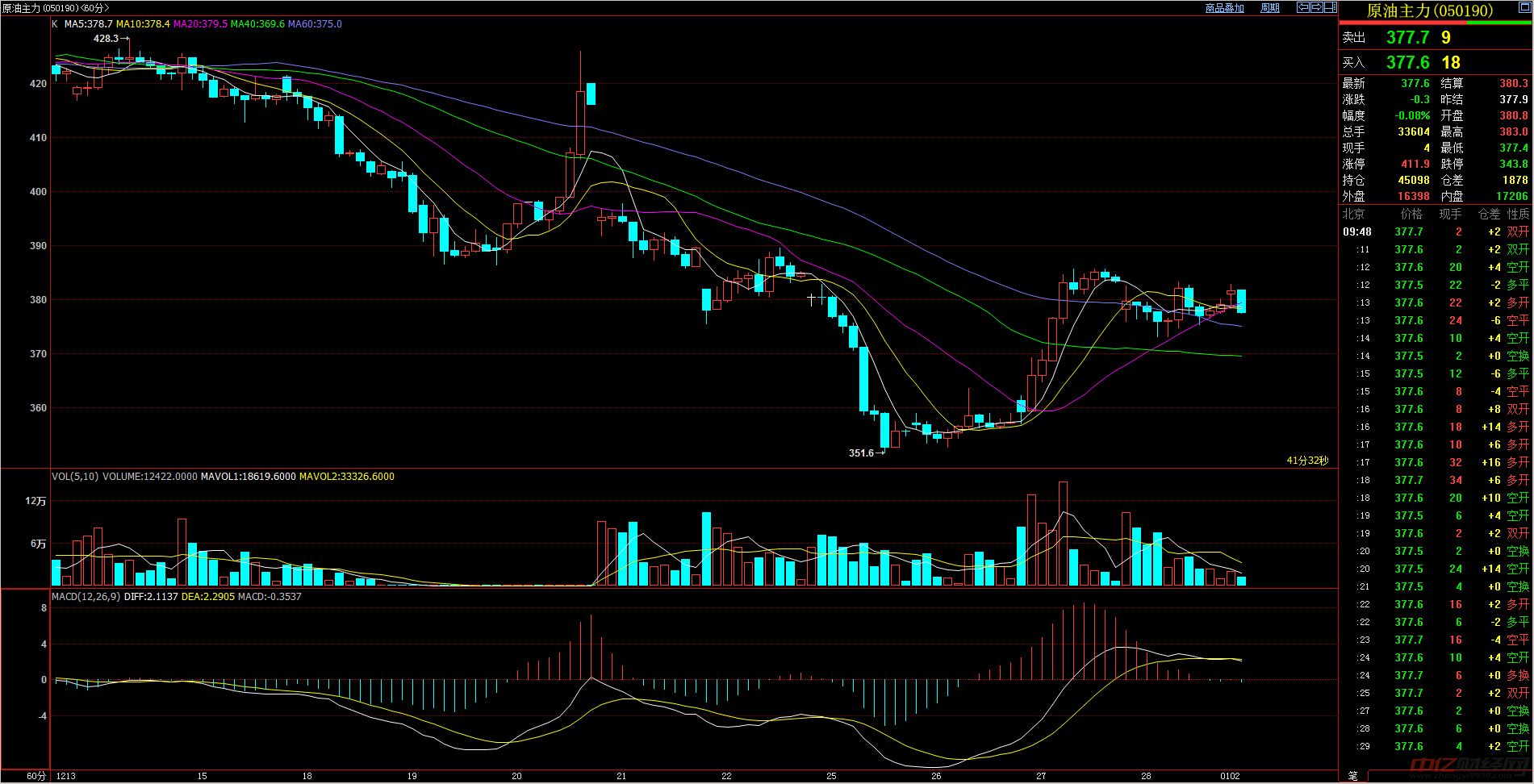Click the chart title 原油主力(050190)<60分>

(x=56, y=8)
